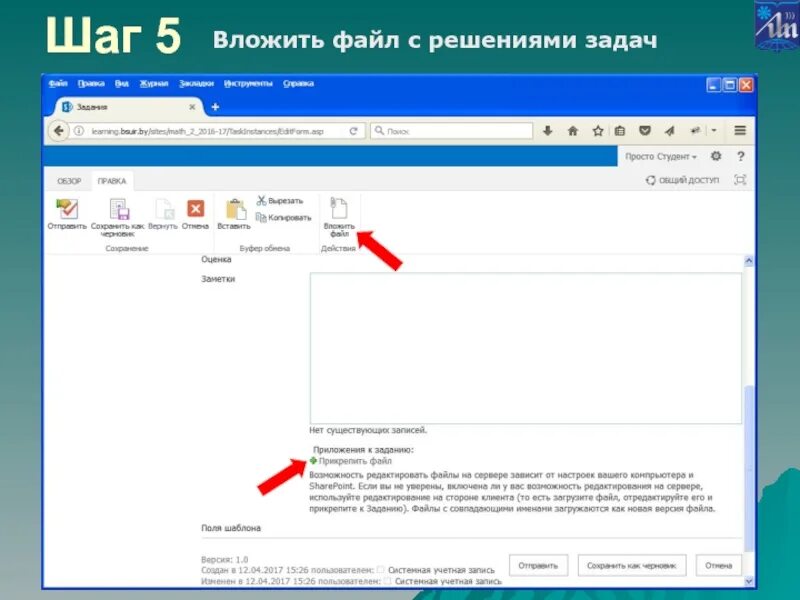Viewport: 800px width, 600px height.
Task: Click the Заметки field label
Action: pos(218,279)
